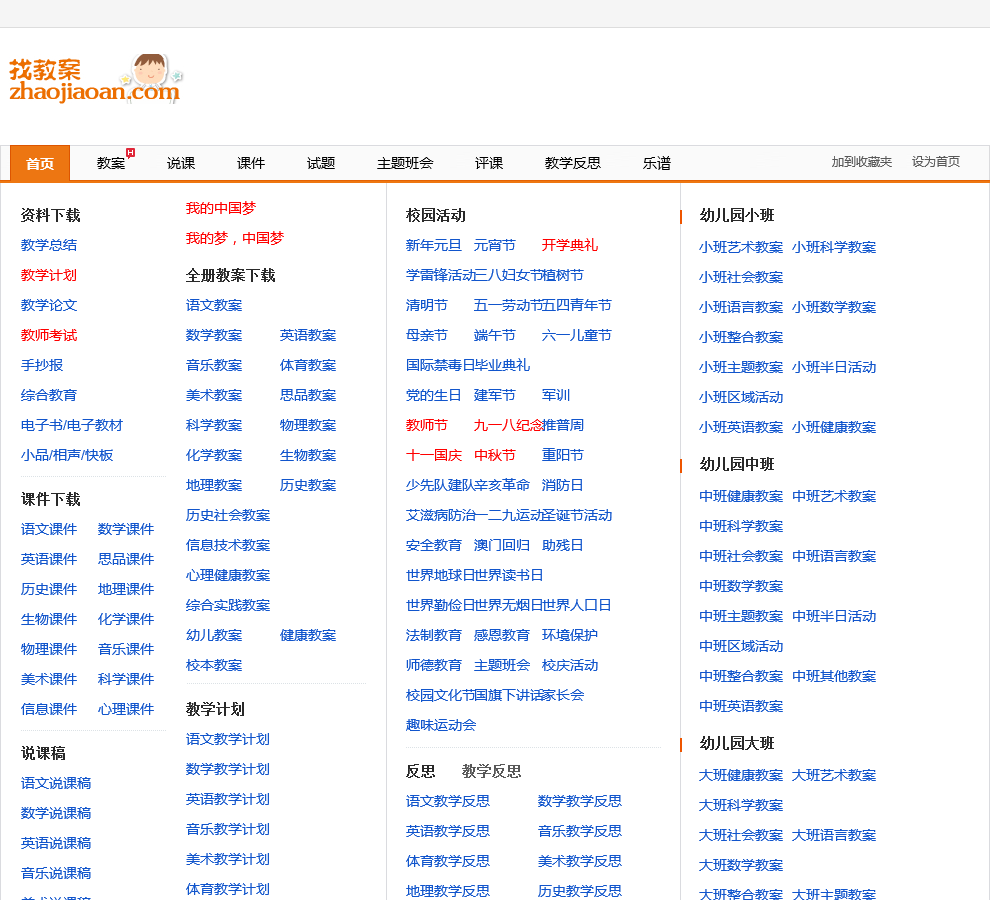Open 语文教案 link
Screen dimensions: 990x900
(x=214, y=305)
